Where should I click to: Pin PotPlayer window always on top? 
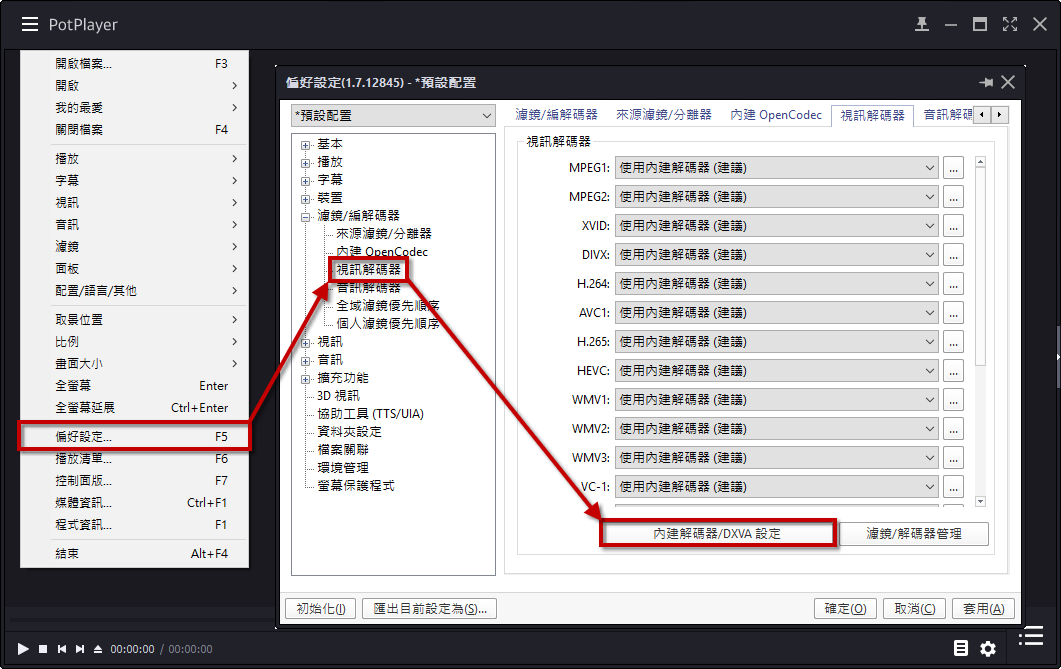[922, 25]
